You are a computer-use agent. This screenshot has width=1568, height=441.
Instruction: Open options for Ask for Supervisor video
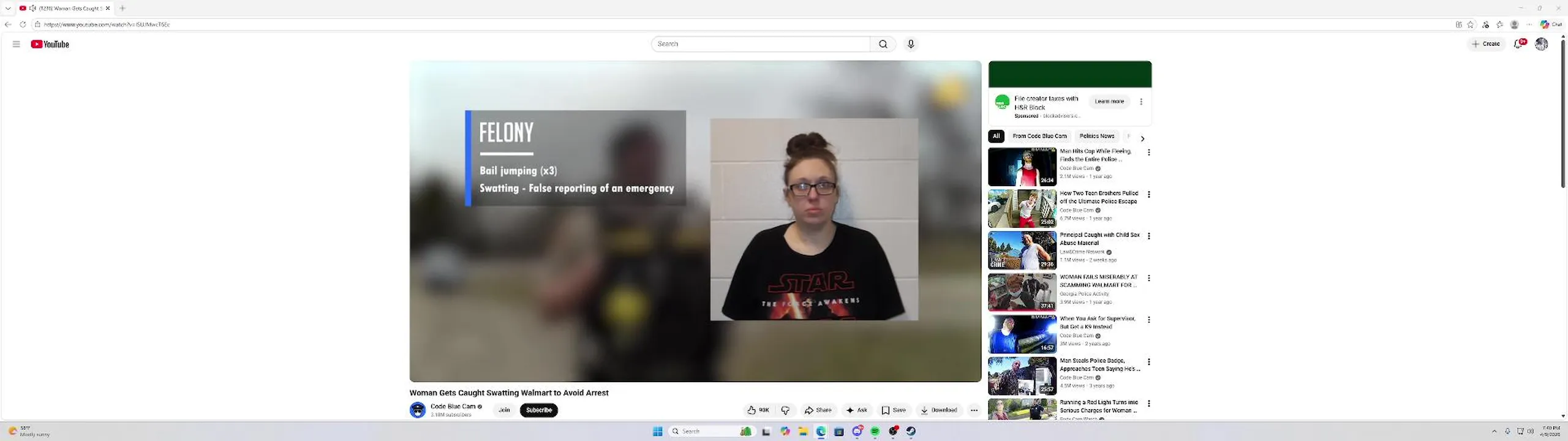click(x=1149, y=320)
